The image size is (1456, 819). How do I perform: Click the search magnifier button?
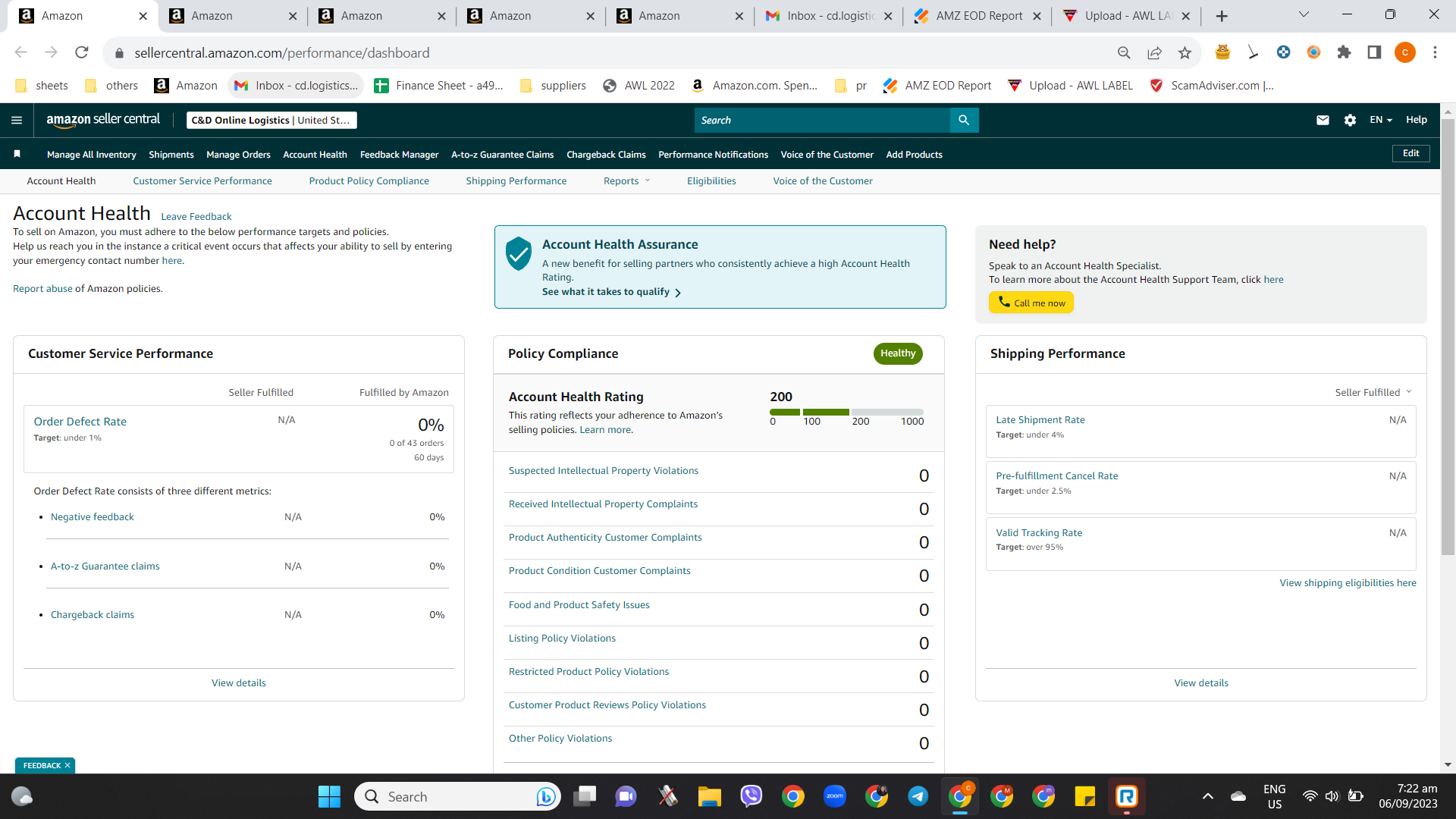[964, 120]
